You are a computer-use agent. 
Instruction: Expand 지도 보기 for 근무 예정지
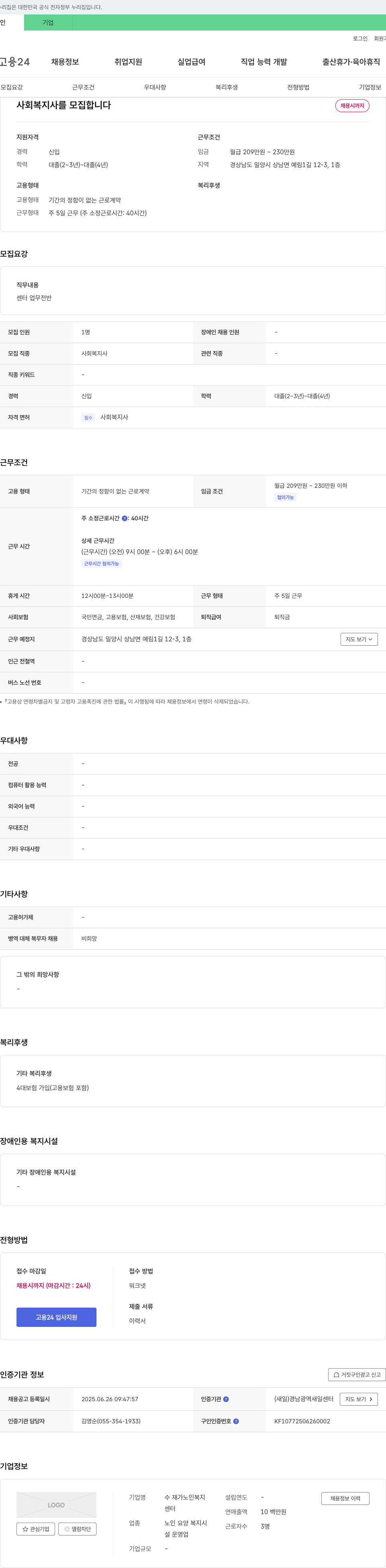click(x=359, y=639)
